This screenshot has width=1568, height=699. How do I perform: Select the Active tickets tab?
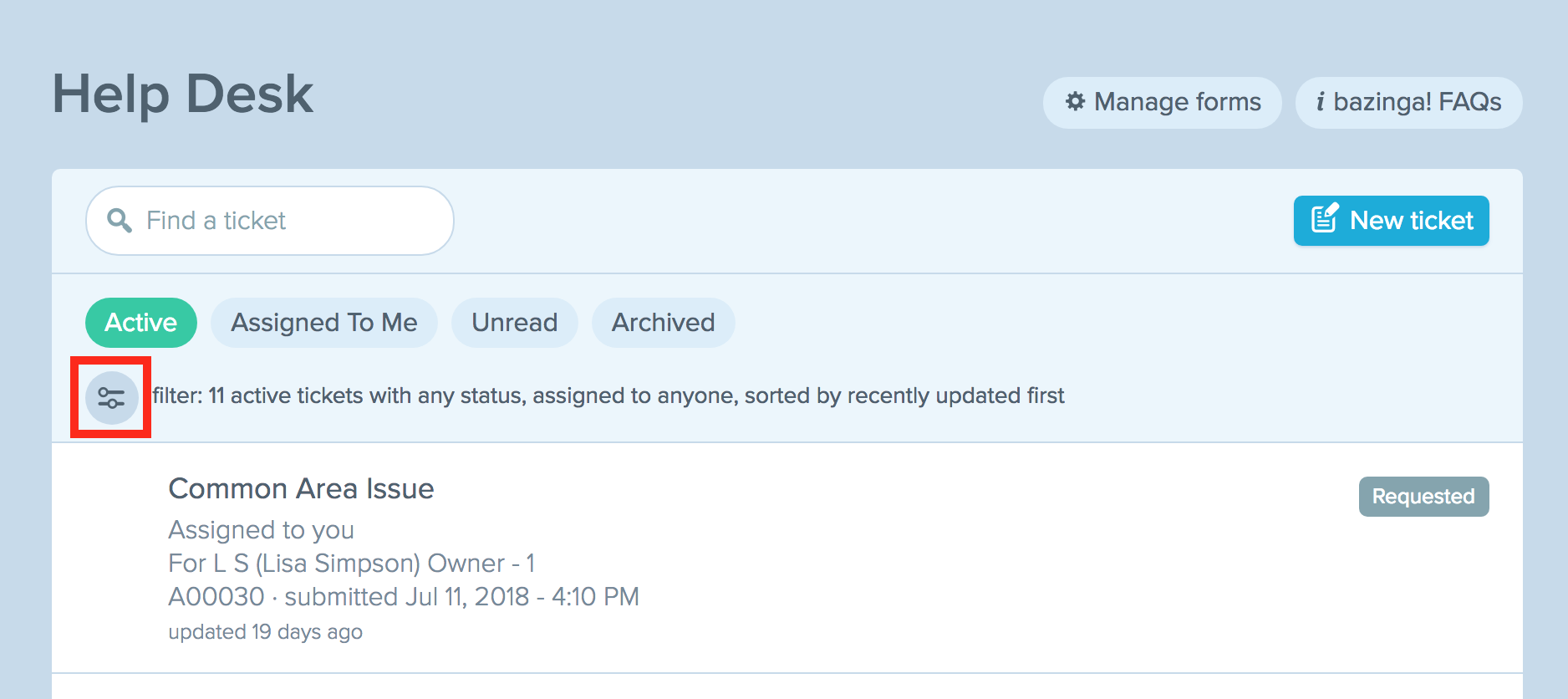[141, 323]
